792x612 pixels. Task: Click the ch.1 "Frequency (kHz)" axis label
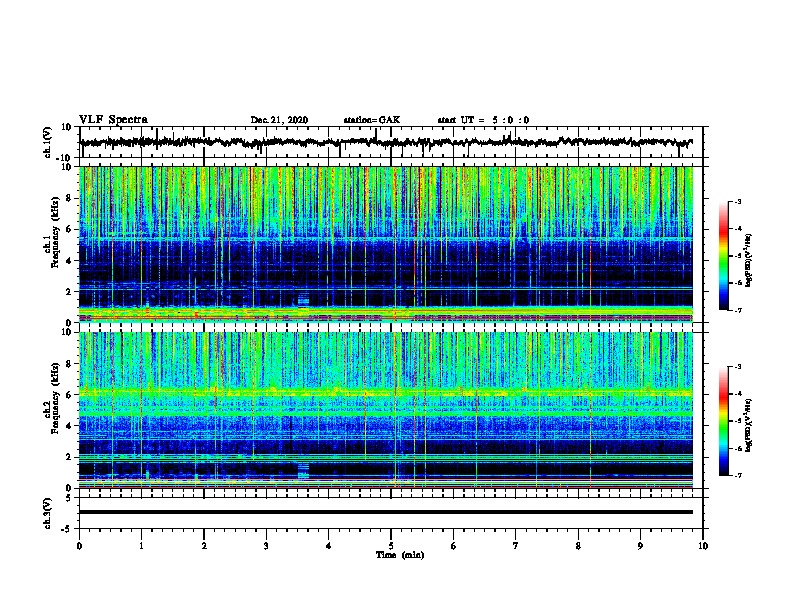56,232
